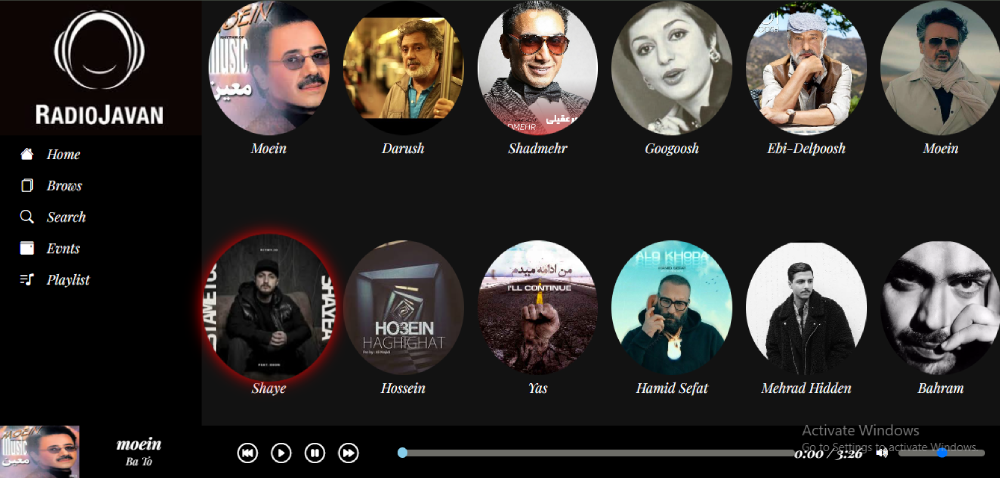Click the now-playing artist name moein
Image resolution: width=1000 pixels, height=478 pixels.
coord(139,444)
